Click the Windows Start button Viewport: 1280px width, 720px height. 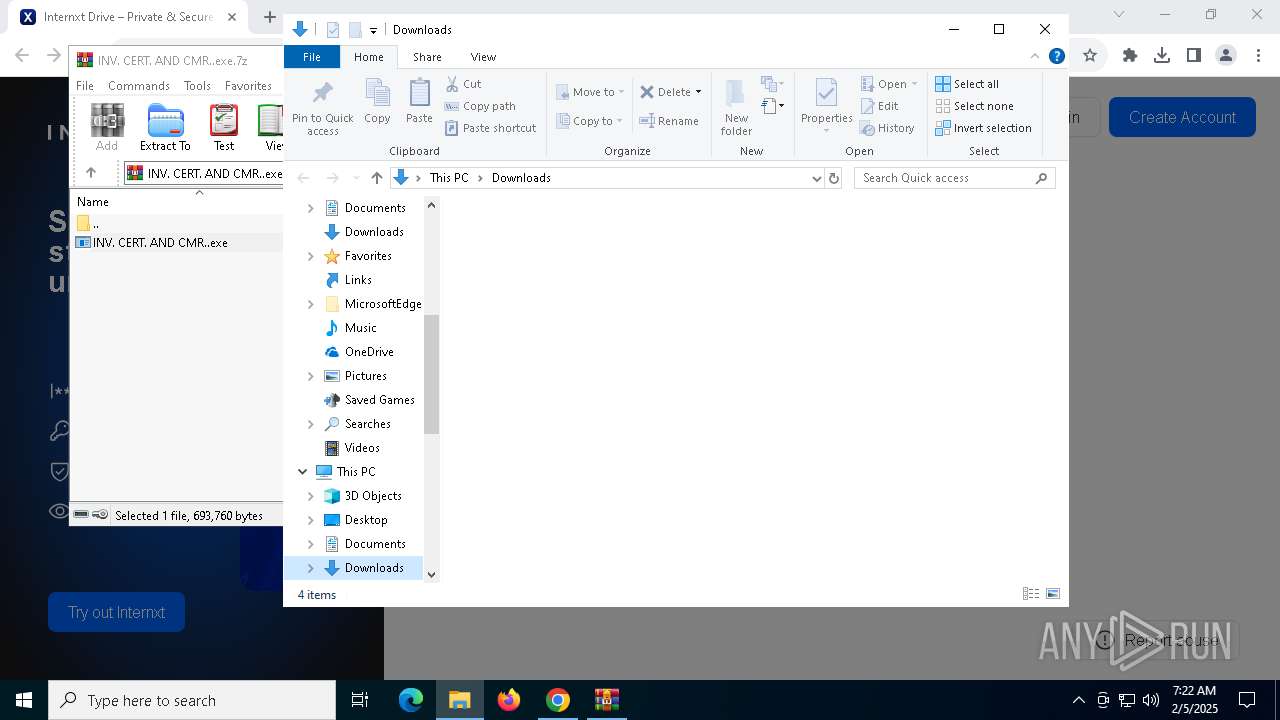[x=24, y=700]
